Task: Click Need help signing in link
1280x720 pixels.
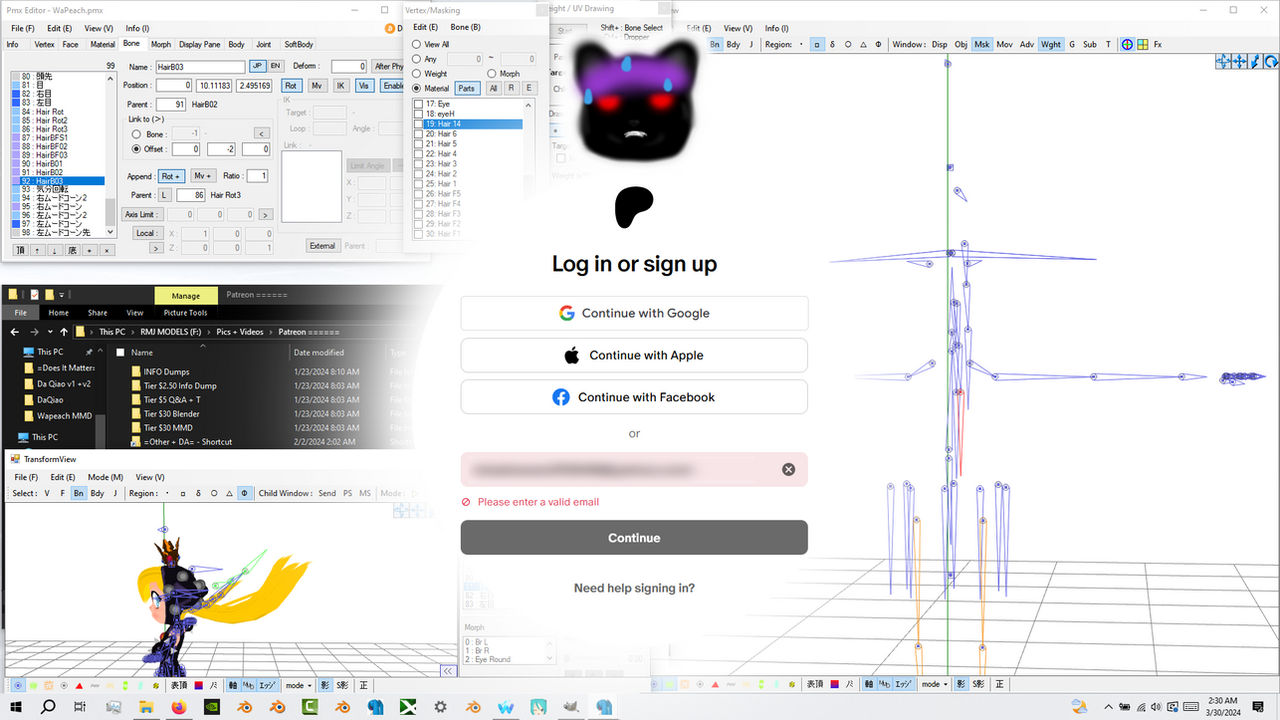Action: pyautogui.click(x=634, y=588)
